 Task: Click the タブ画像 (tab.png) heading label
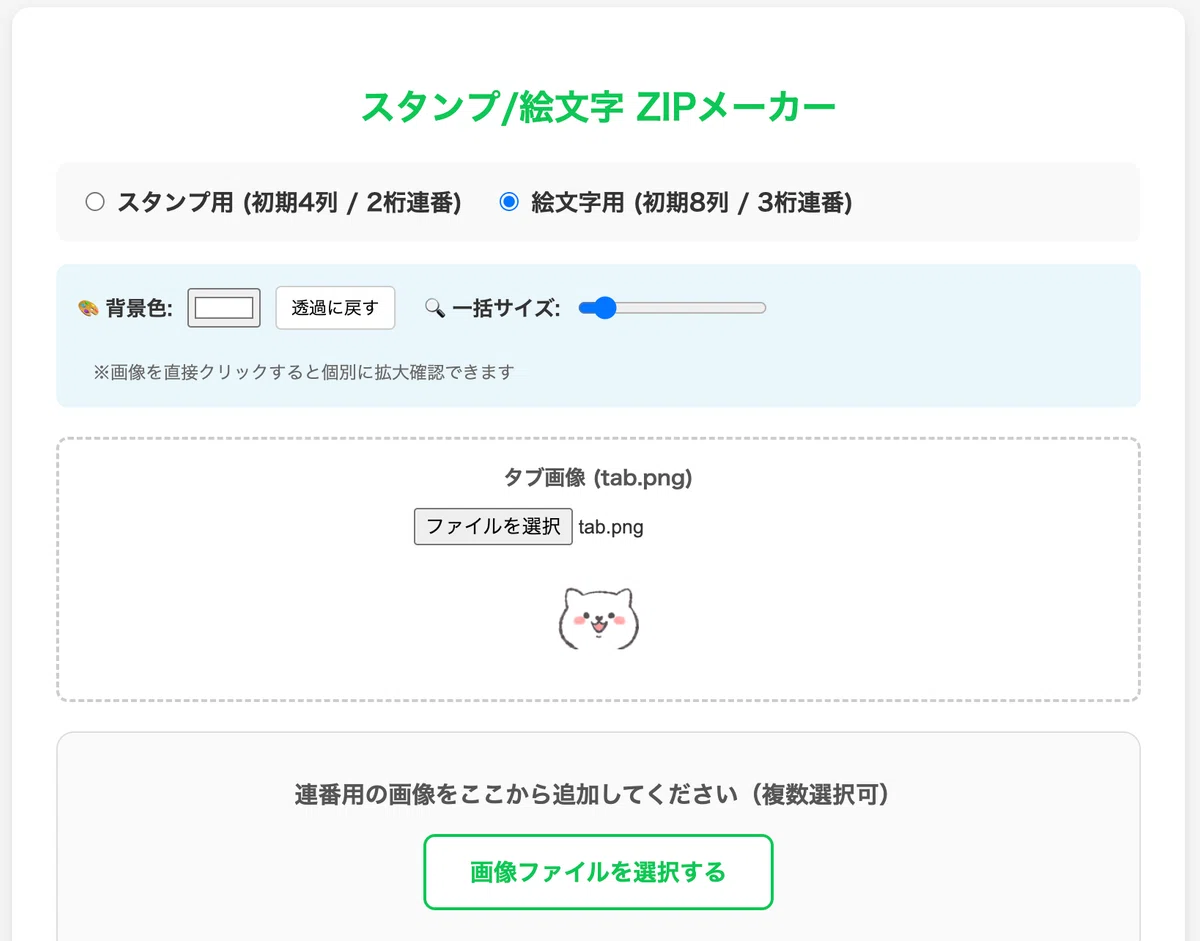pos(598,478)
